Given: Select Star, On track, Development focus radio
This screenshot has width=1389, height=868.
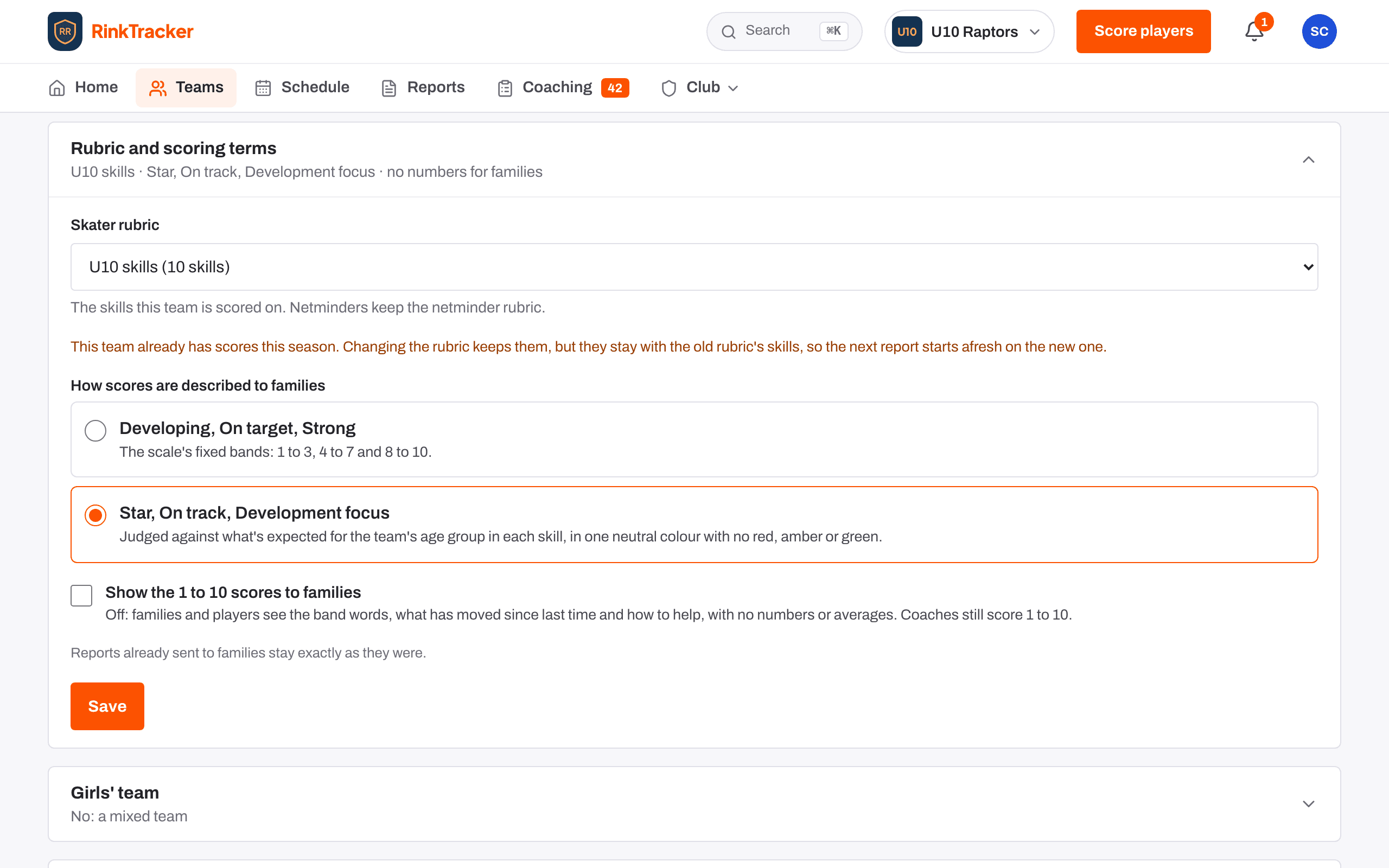Looking at the screenshot, I should coord(95,515).
